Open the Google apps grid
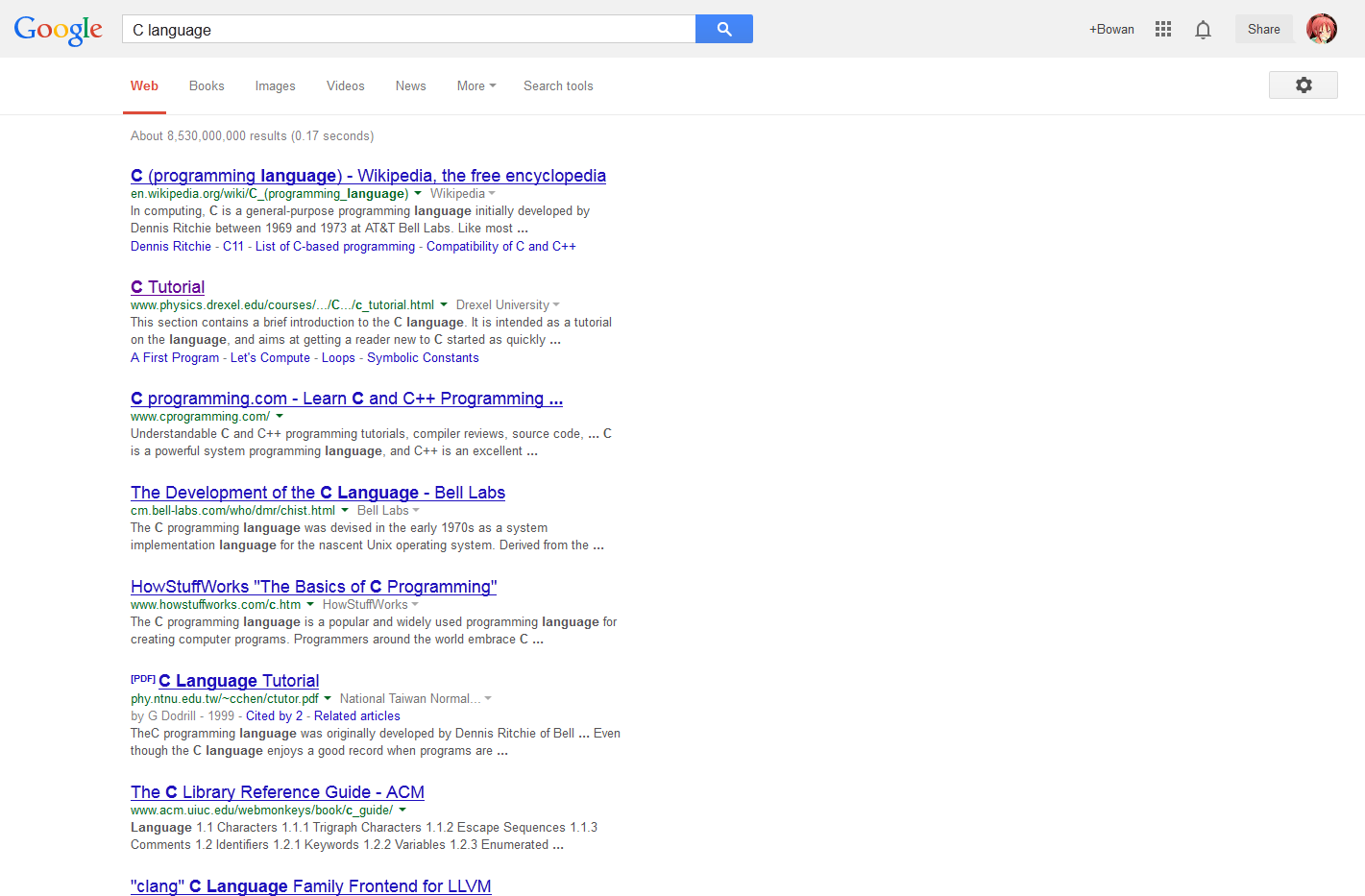 [1163, 29]
